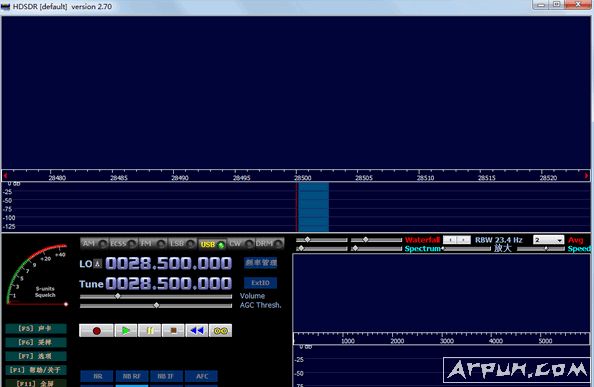
Task: Toggle the A selector next to LO
Action: [x=97, y=264]
